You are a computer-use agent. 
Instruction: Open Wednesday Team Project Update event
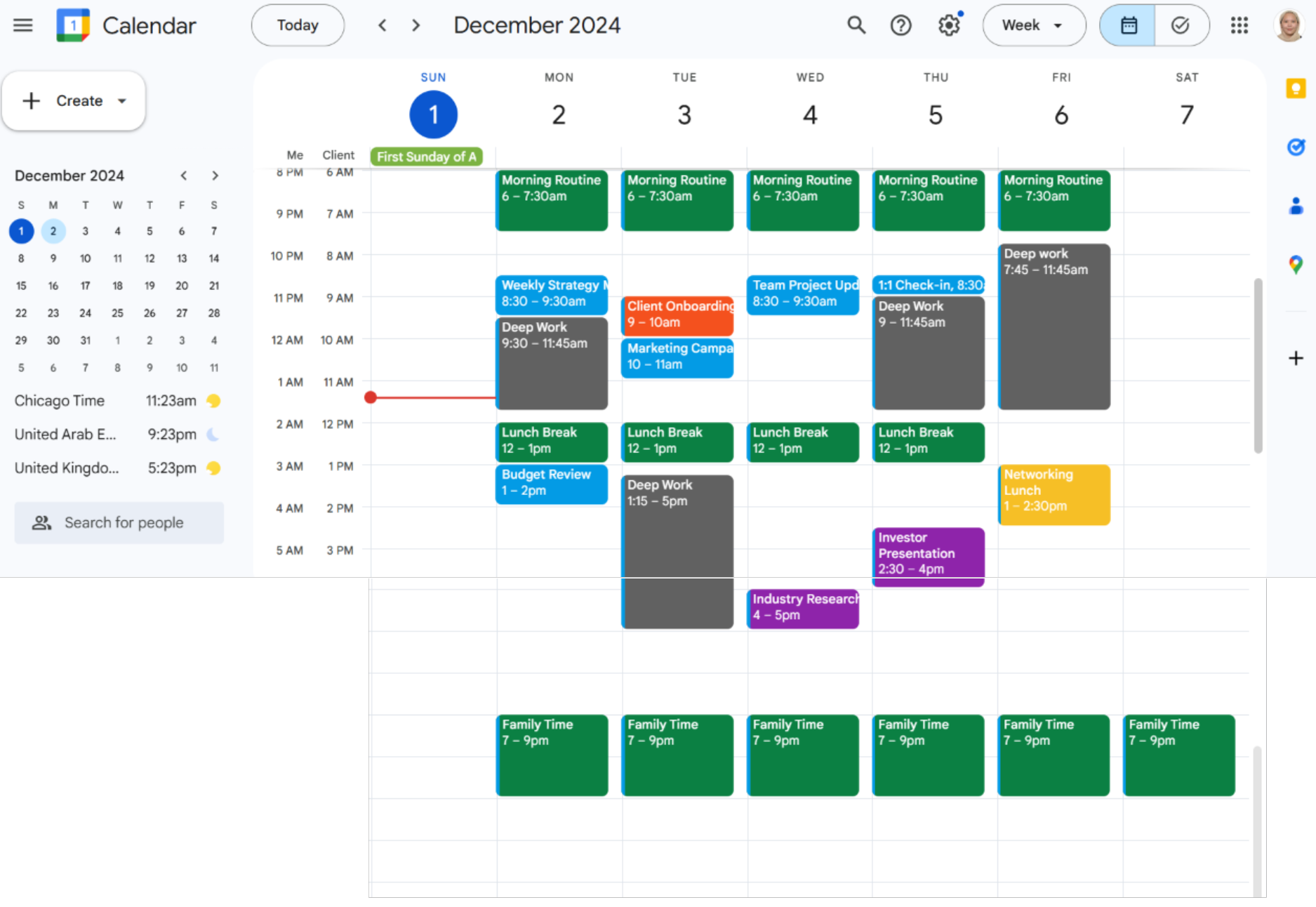[x=803, y=295]
